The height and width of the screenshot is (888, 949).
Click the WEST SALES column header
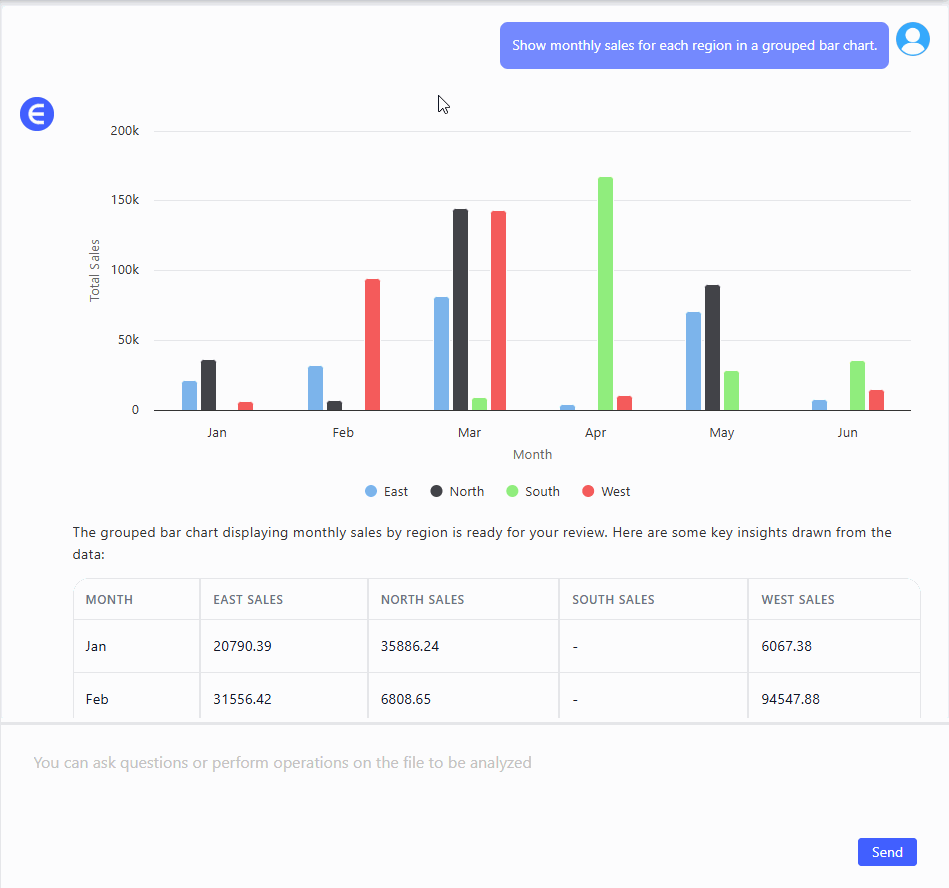797,600
